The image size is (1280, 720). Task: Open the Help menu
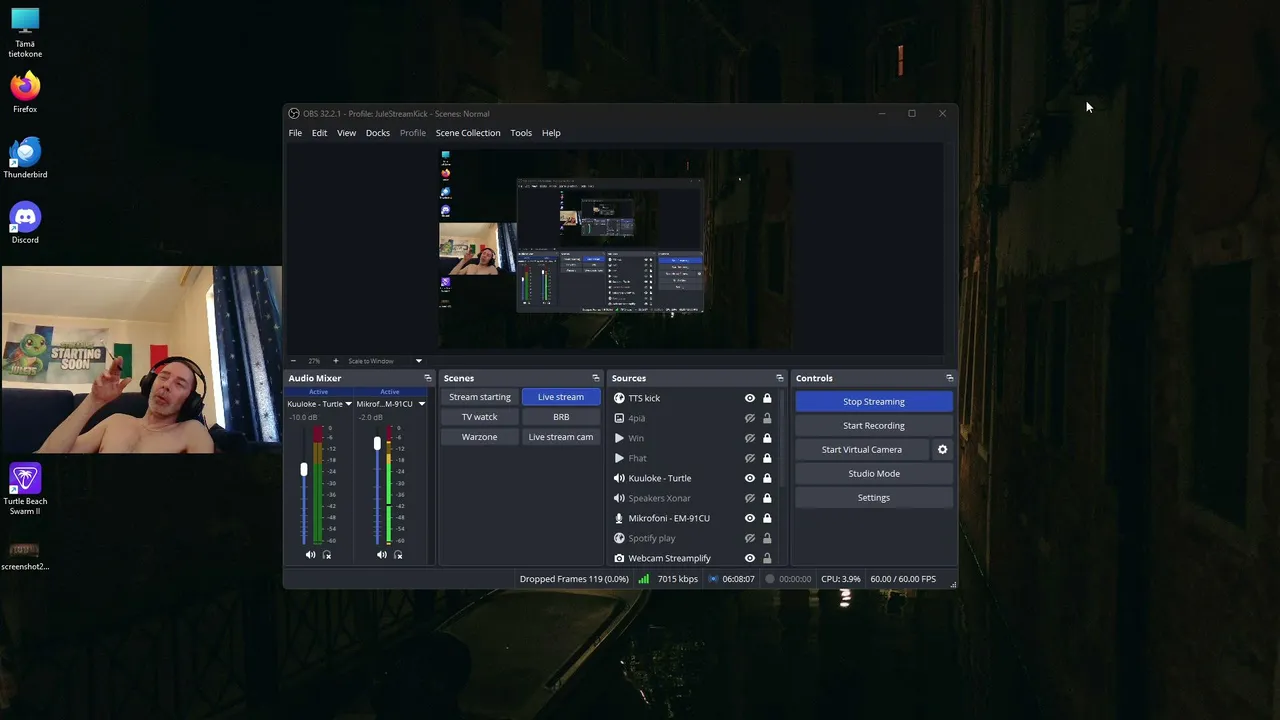(551, 133)
